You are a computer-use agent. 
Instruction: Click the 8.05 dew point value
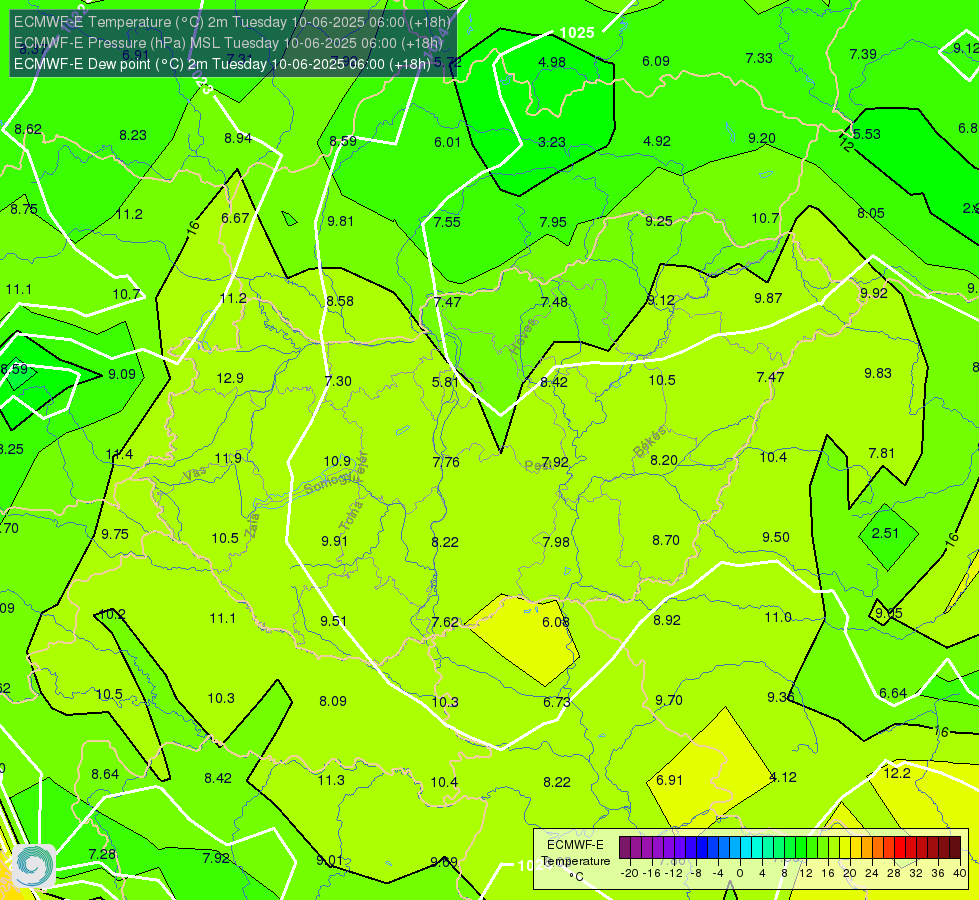pyautogui.click(x=871, y=214)
